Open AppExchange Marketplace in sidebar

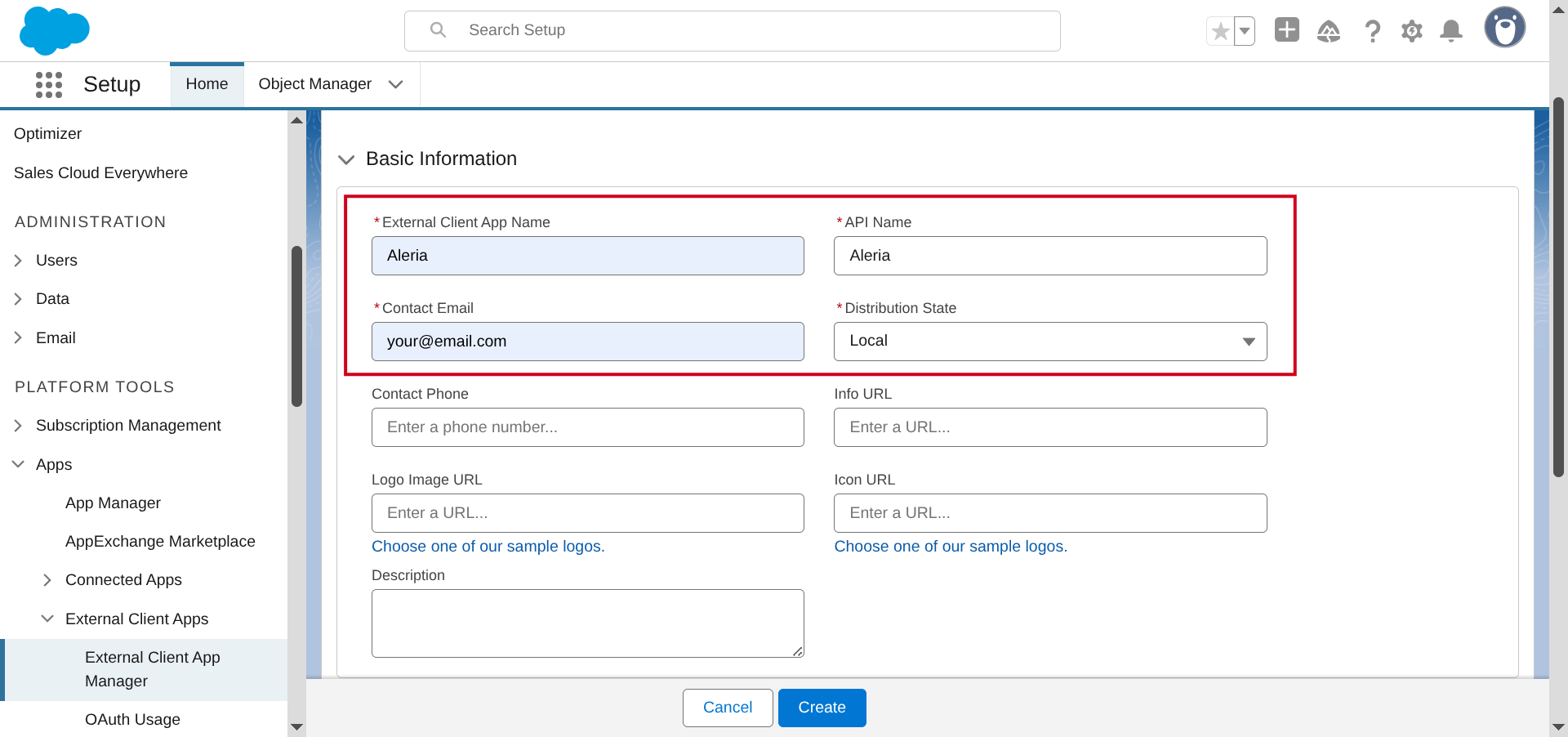pyautogui.click(x=160, y=542)
